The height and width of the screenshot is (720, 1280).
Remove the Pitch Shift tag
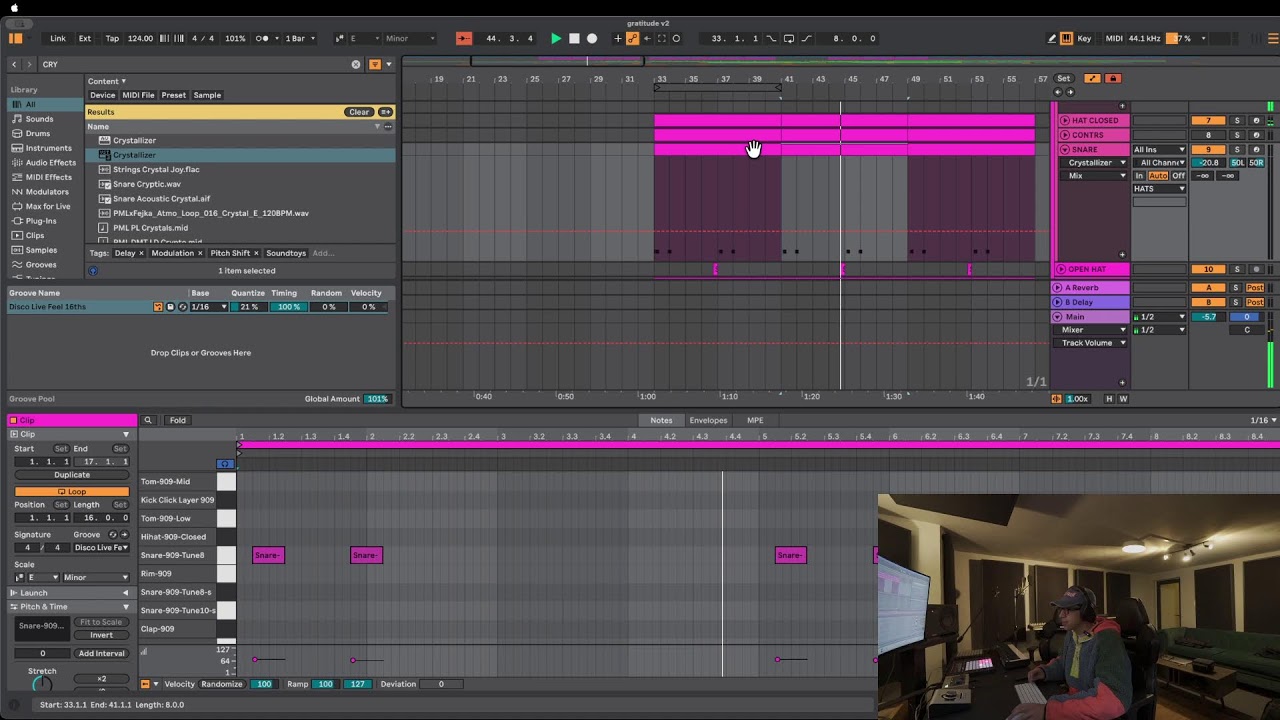point(256,253)
